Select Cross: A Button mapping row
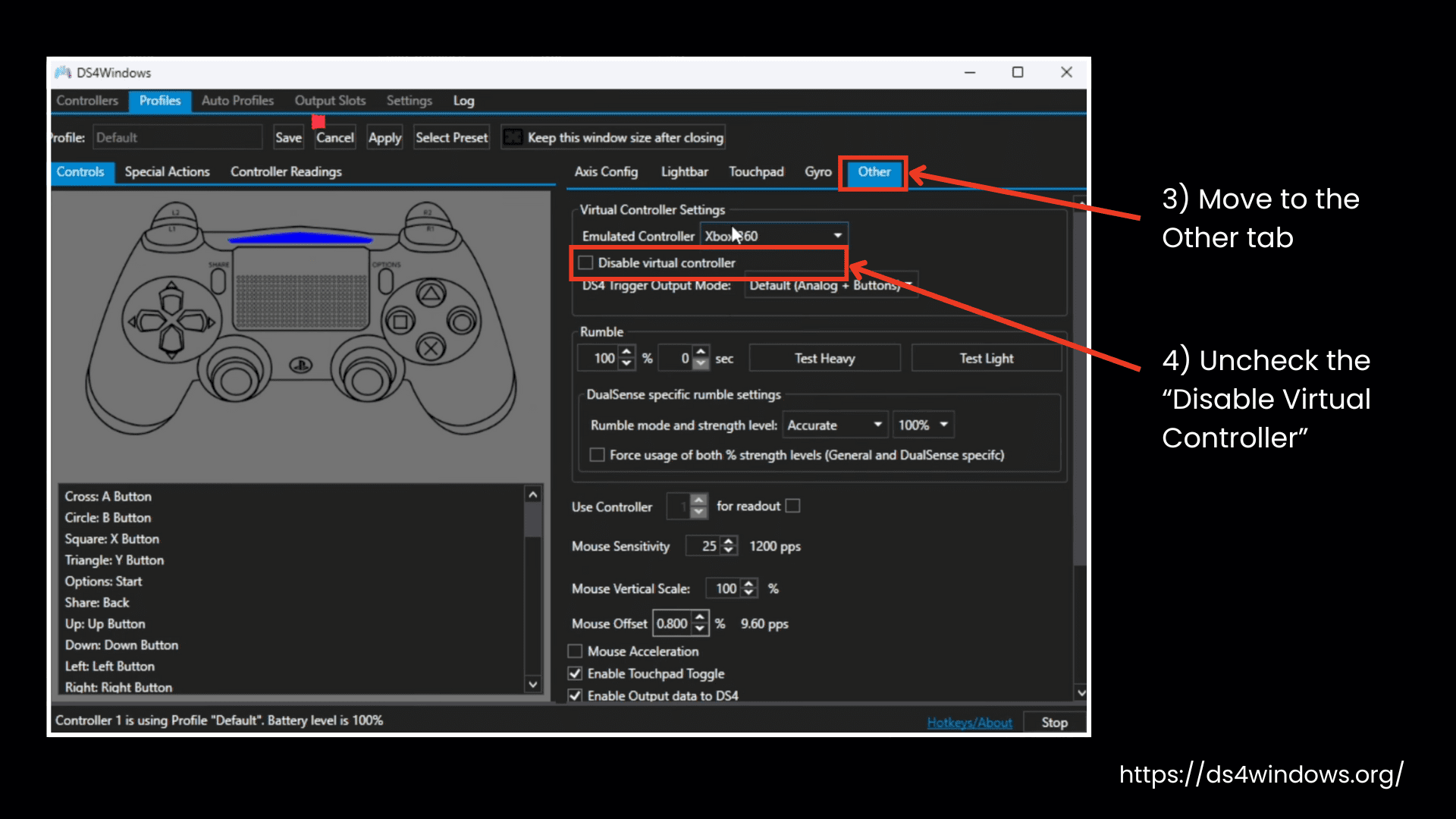This screenshot has width=1456, height=819. coord(293,496)
